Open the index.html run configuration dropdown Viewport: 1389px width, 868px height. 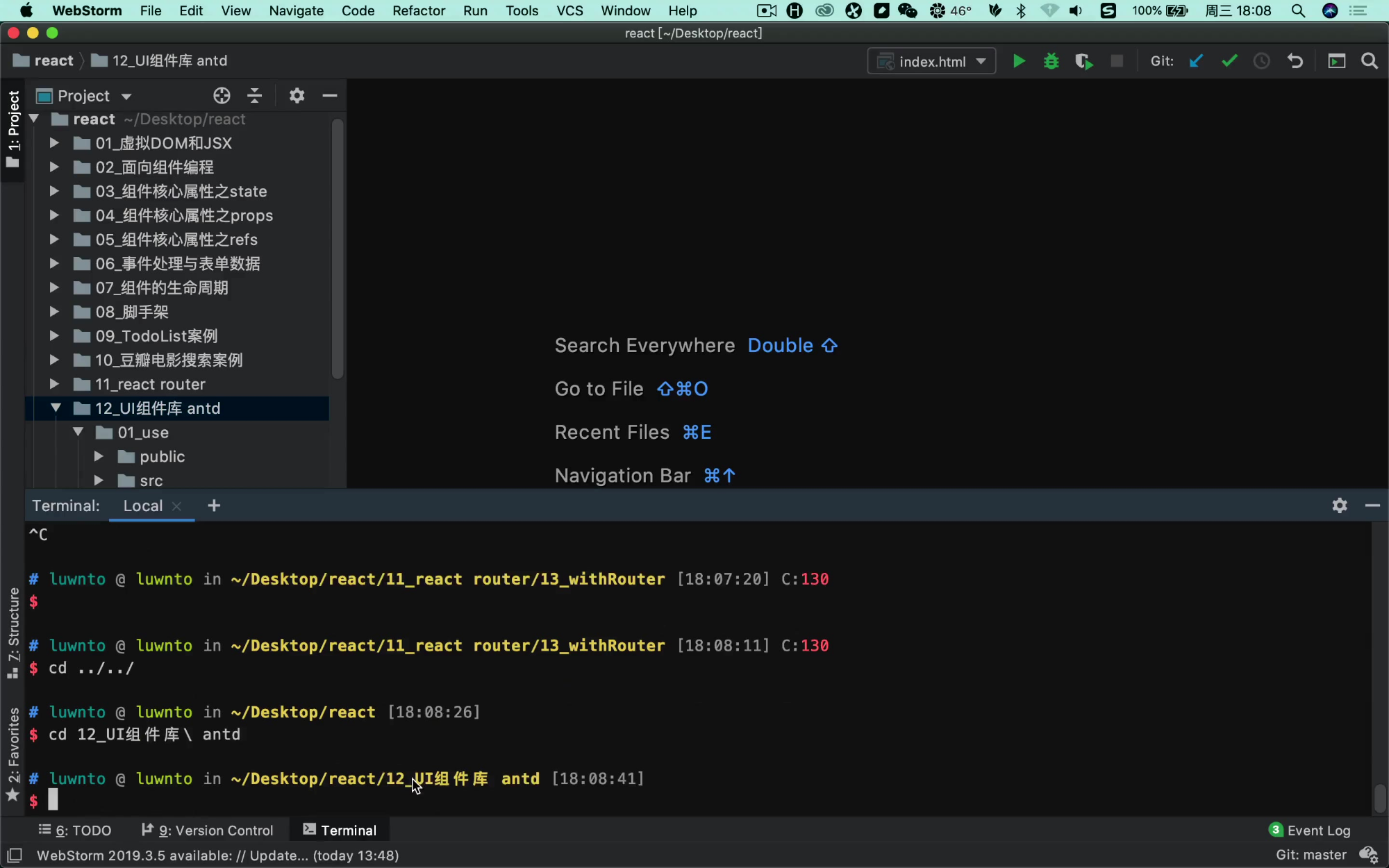coord(931,61)
